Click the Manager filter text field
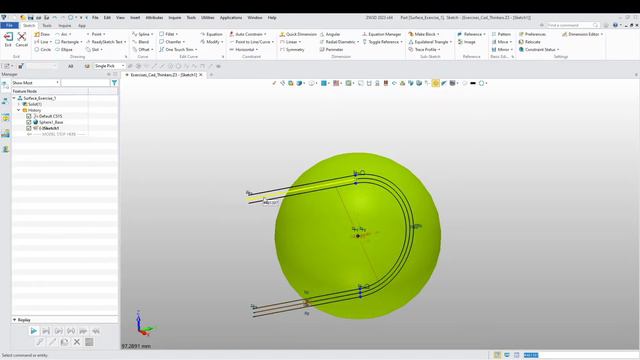Viewport: 640px width, 360px height. coord(85,83)
